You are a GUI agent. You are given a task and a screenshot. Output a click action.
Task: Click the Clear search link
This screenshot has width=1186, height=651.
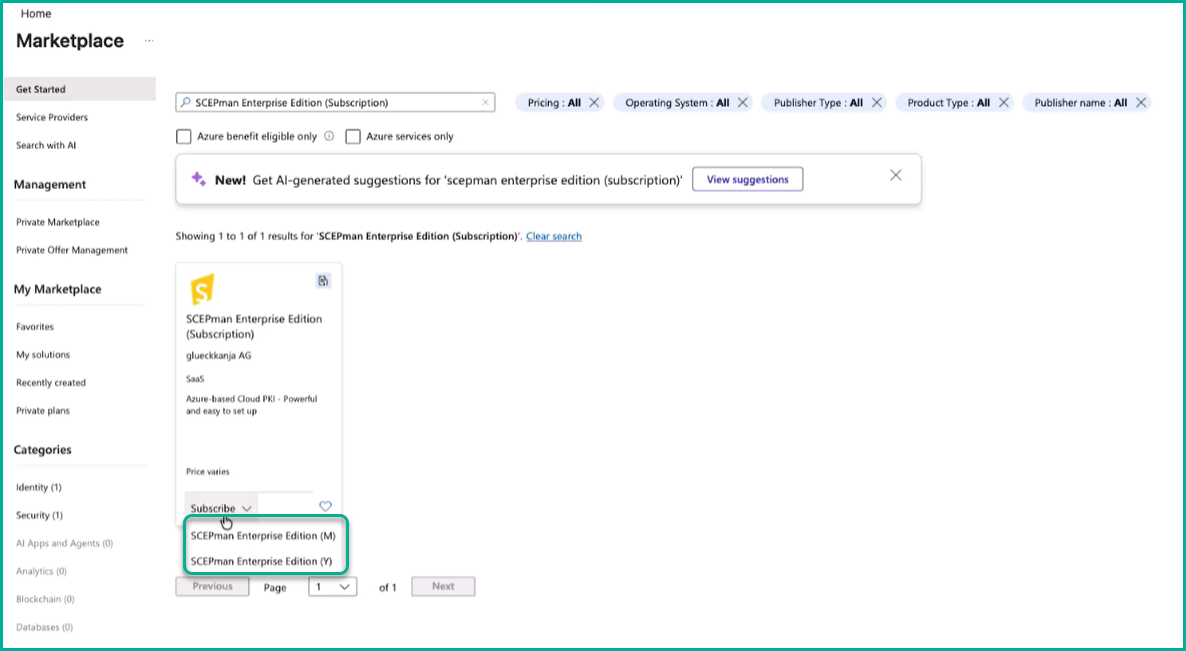coord(553,236)
